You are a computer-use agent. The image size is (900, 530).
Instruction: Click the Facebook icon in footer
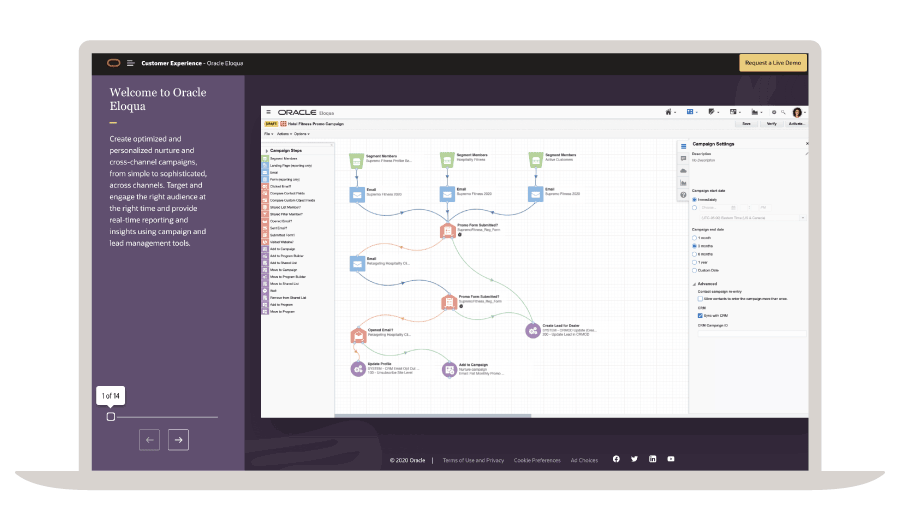click(616, 459)
